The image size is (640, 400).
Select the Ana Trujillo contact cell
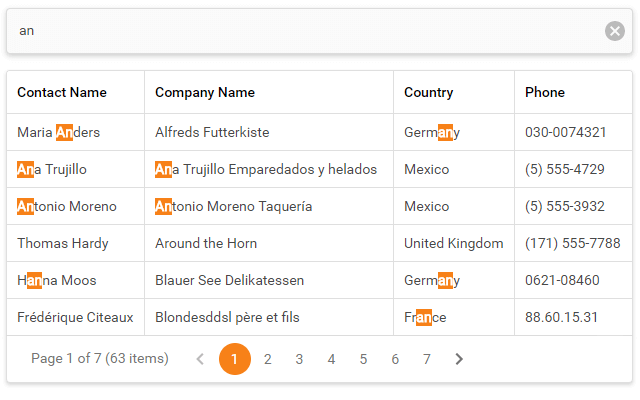pyautogui.click(x=52, y=169)
